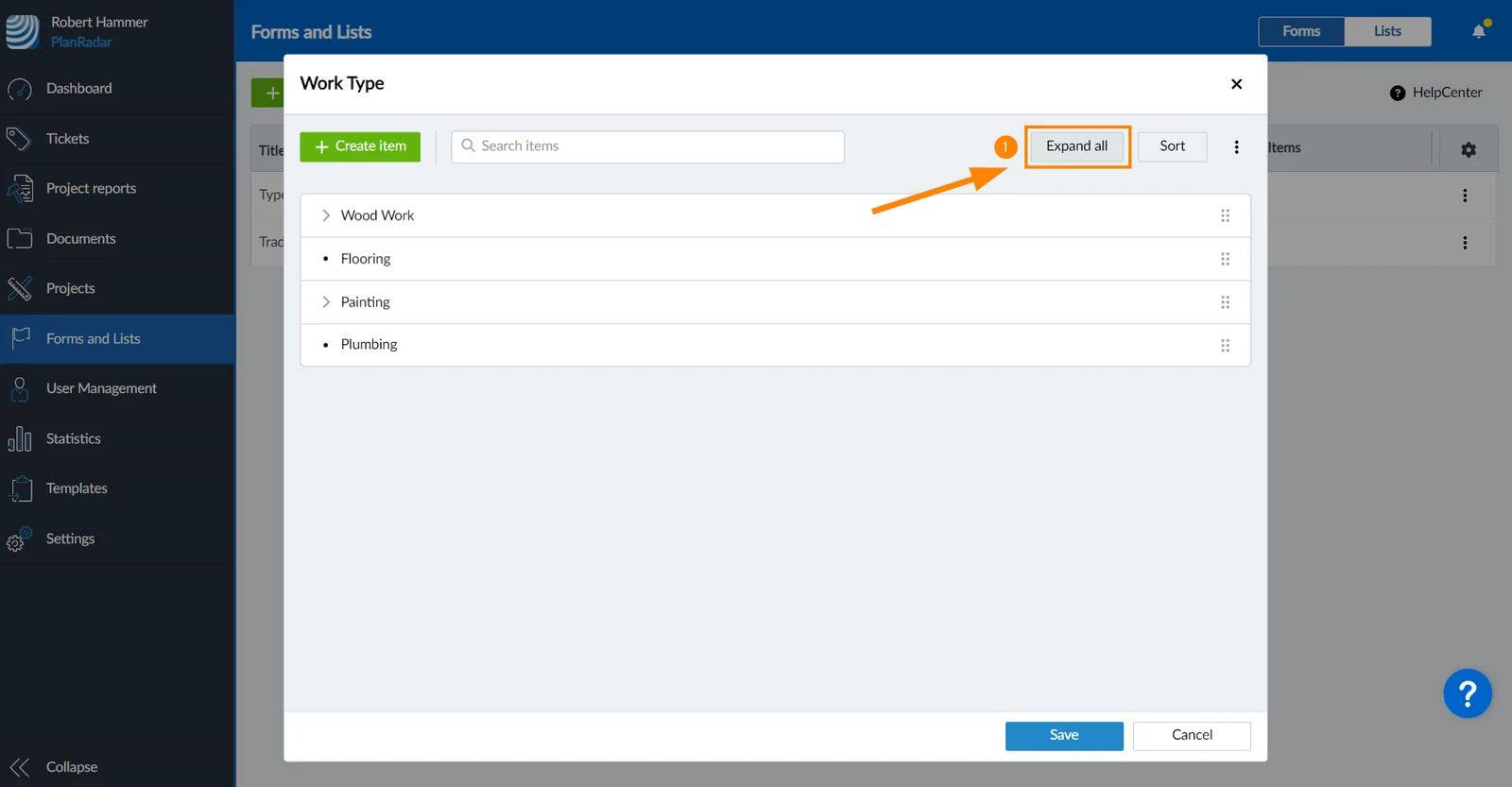Open the blue help question bubble
This screenshot has width=1512, height=787.
(x=1467, y=694)
